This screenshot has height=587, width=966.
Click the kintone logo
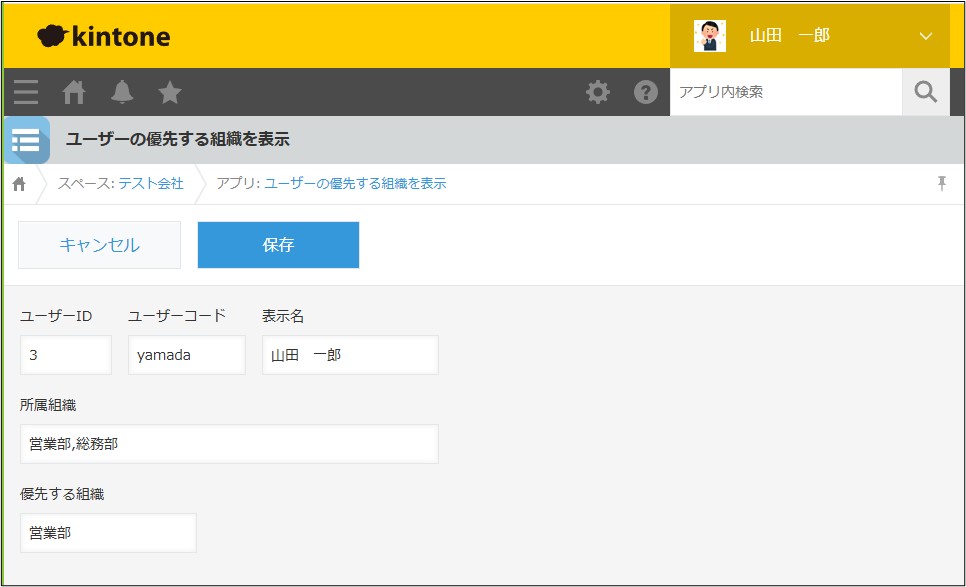(104, 37)
